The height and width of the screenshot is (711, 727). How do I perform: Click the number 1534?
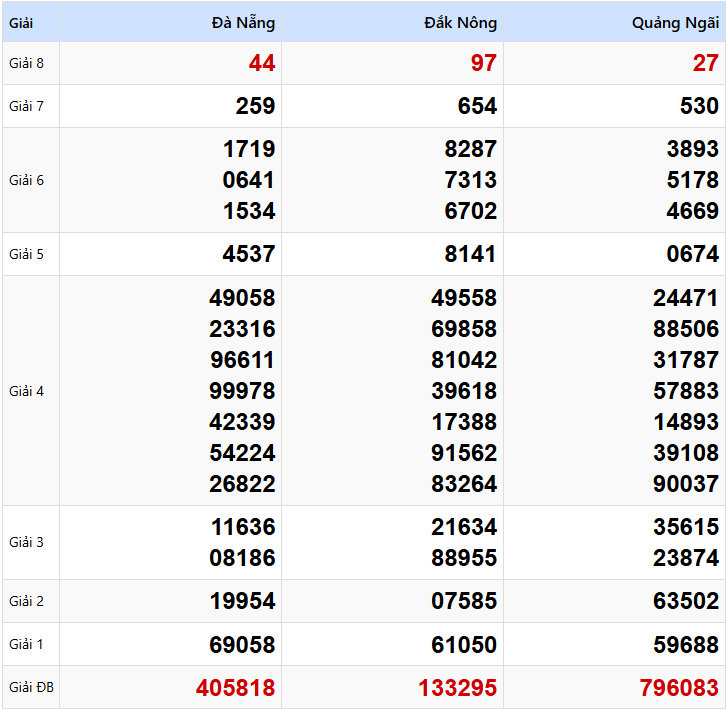tap(249, 211)
